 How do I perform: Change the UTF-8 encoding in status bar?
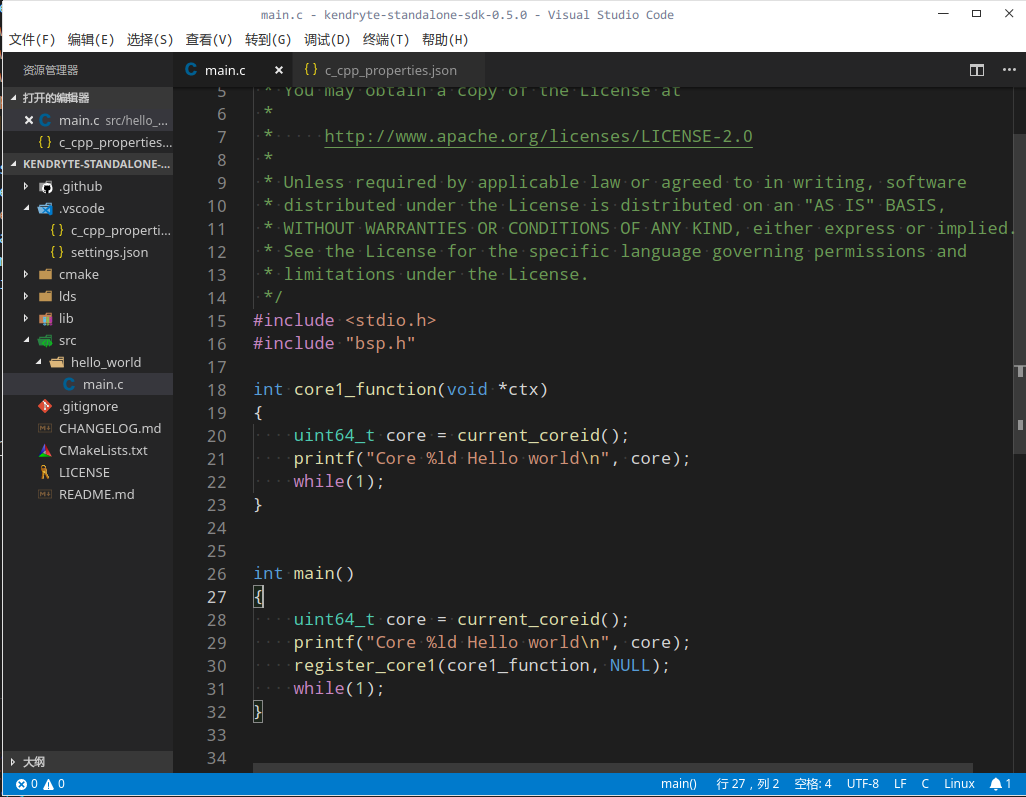[862, 784]
